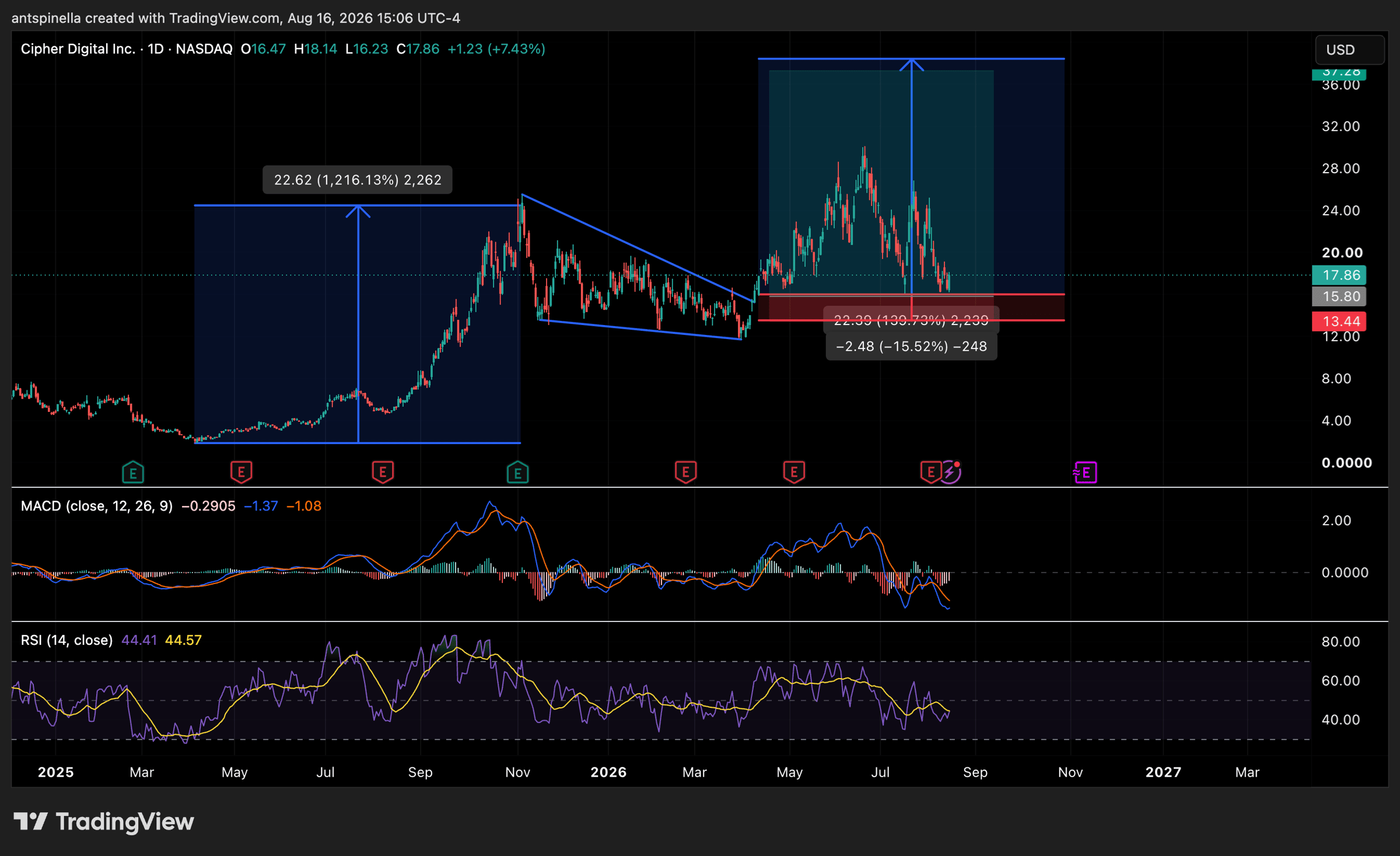
Task: Click the red earnings marker at May 2026
Action: 794,472
